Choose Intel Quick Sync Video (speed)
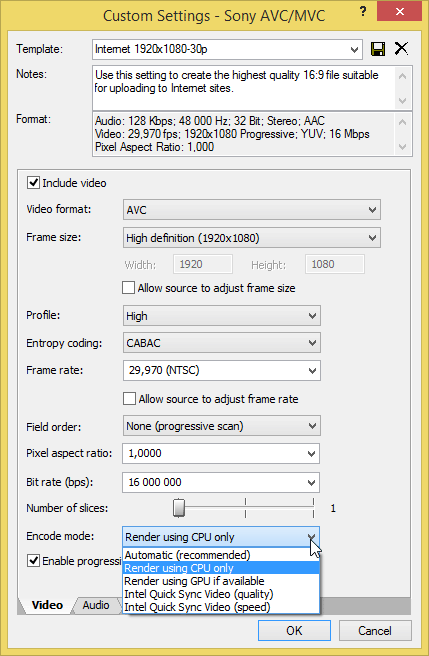The image size is (429, 656). click(221, 607)
